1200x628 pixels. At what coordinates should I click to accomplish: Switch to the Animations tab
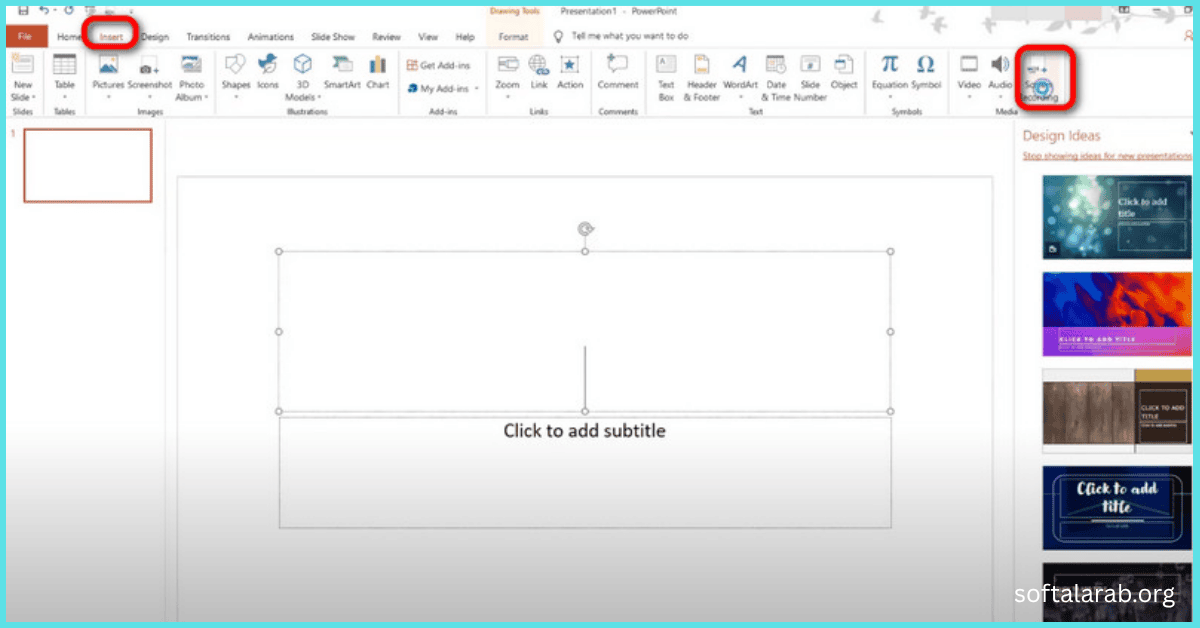271,37
